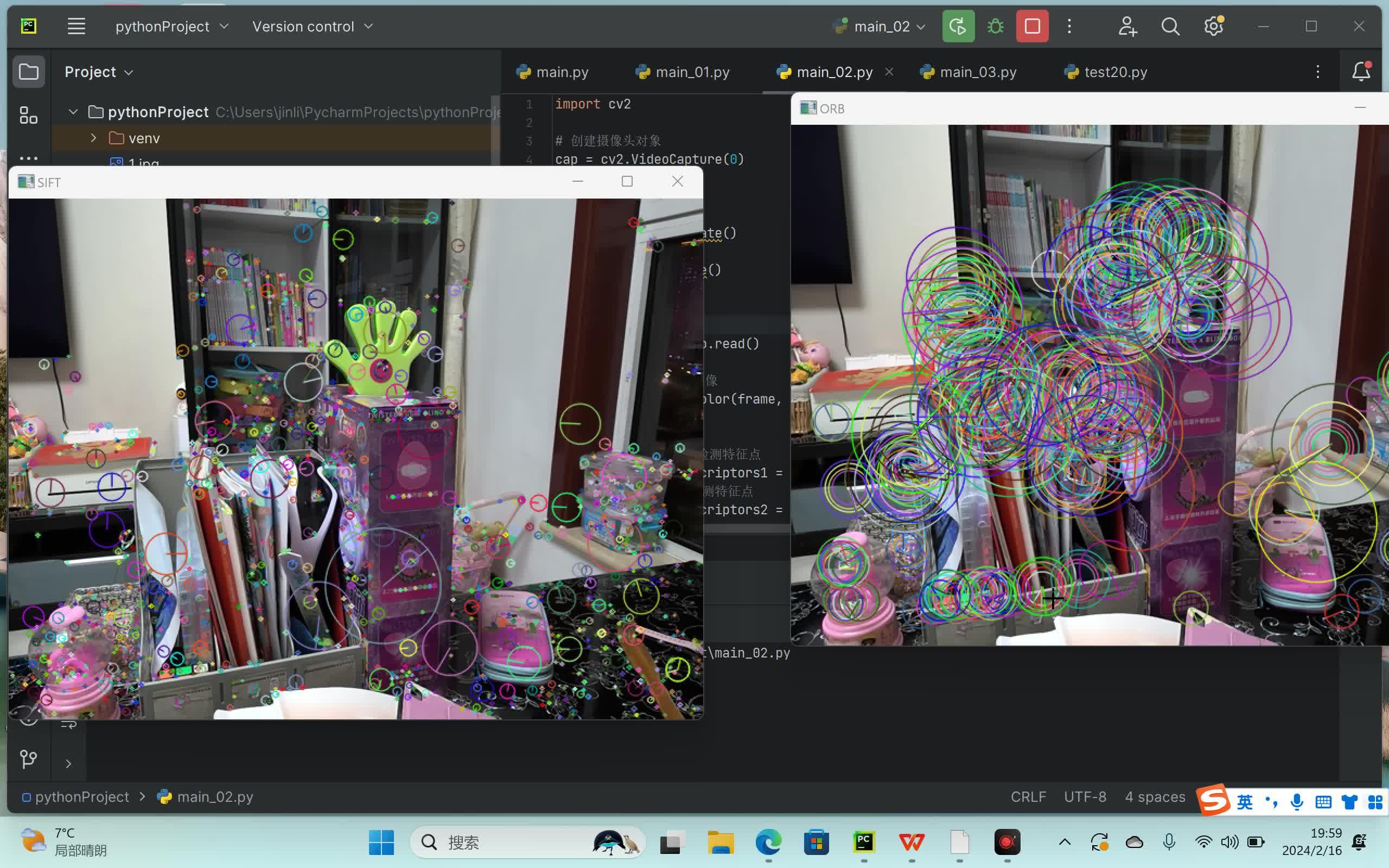Start debugging with the bug icon
The width and height of the screenshot is (1389, 868).
(x=995, y=26)
